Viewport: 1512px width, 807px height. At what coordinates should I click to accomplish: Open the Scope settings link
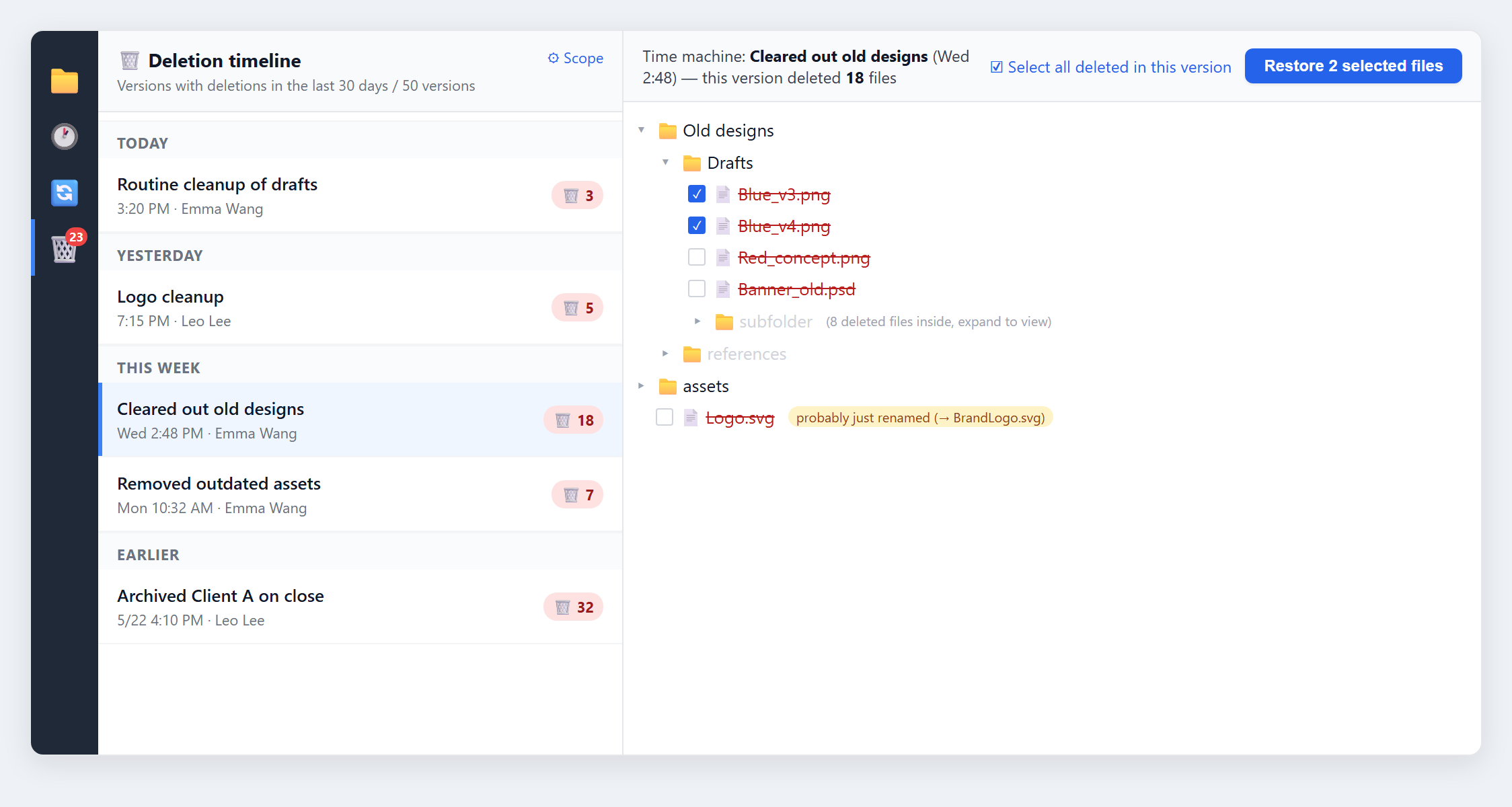pyautogui.click(x=575, y=59)
